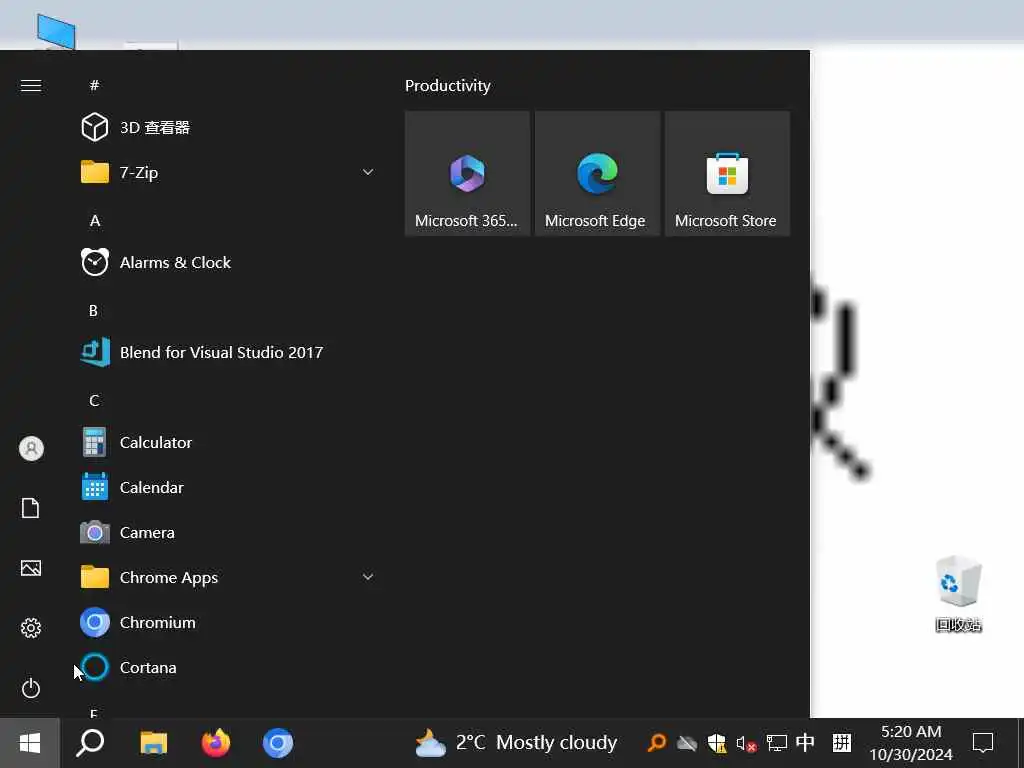The width and height of the screenshot is (1024, 768).
Task: Open Blend for Visual Studio 2017
Action: [228, 353]
